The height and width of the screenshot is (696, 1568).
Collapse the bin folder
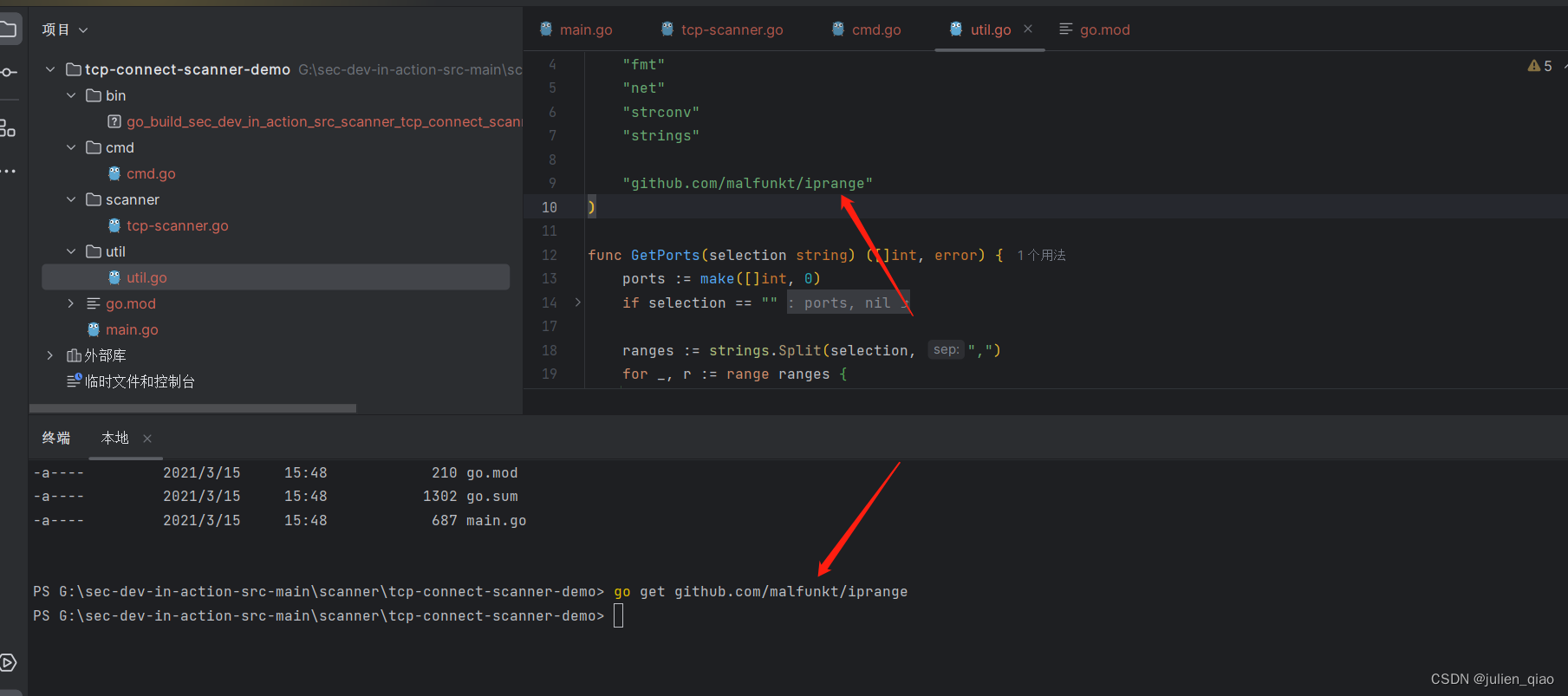(x=71, y=95)
